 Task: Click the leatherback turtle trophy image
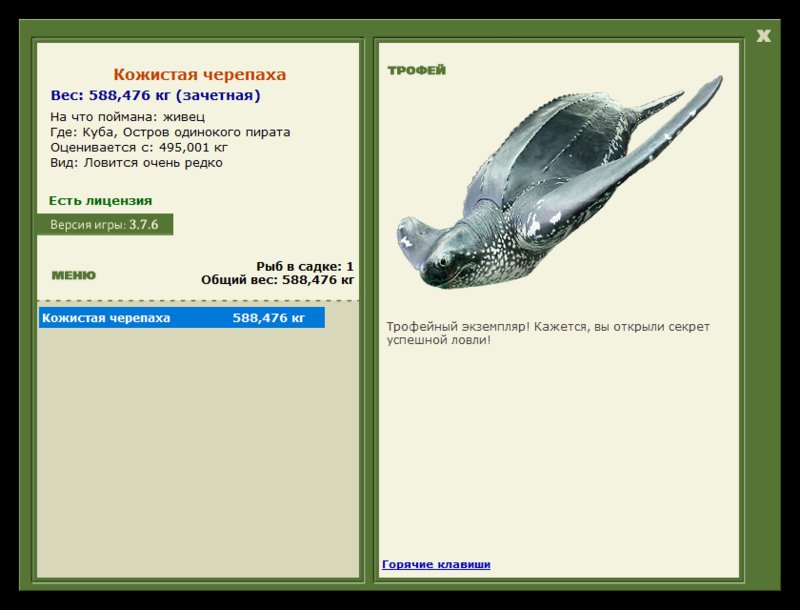click(560, 182)
